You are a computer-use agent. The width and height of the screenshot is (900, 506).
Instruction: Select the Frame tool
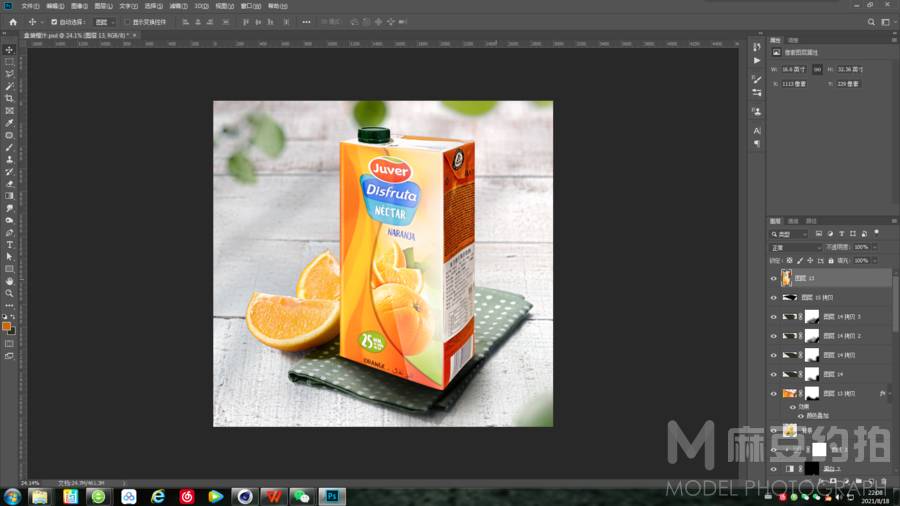pyautogui.click(x=9, y=111)
